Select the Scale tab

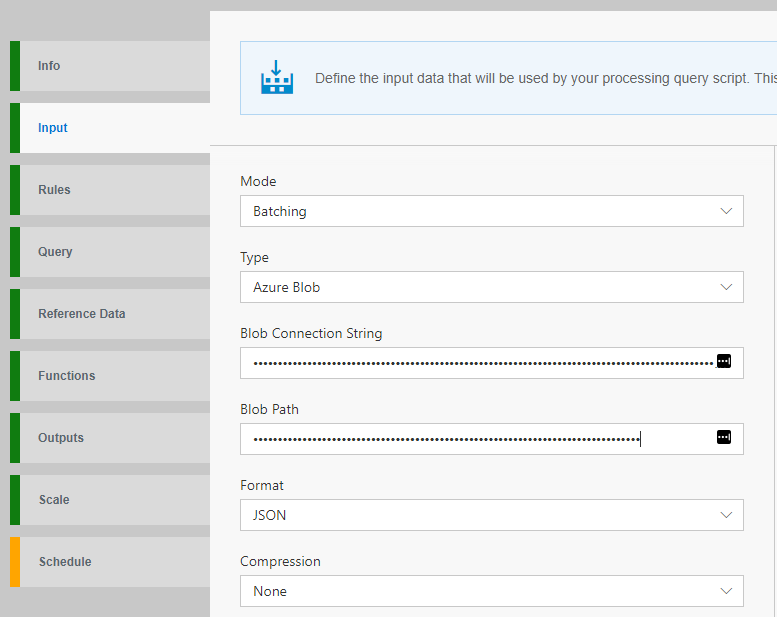point(110,500)
